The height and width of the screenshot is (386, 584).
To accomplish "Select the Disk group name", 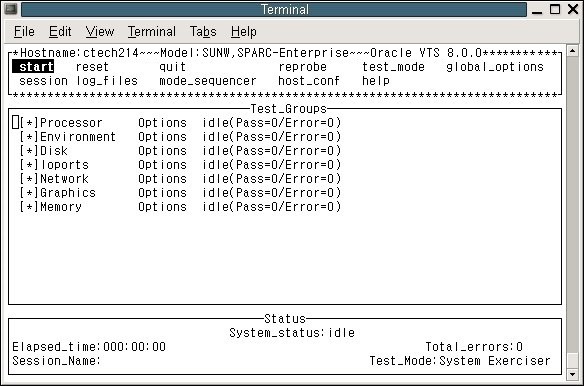I will point(54,151).
